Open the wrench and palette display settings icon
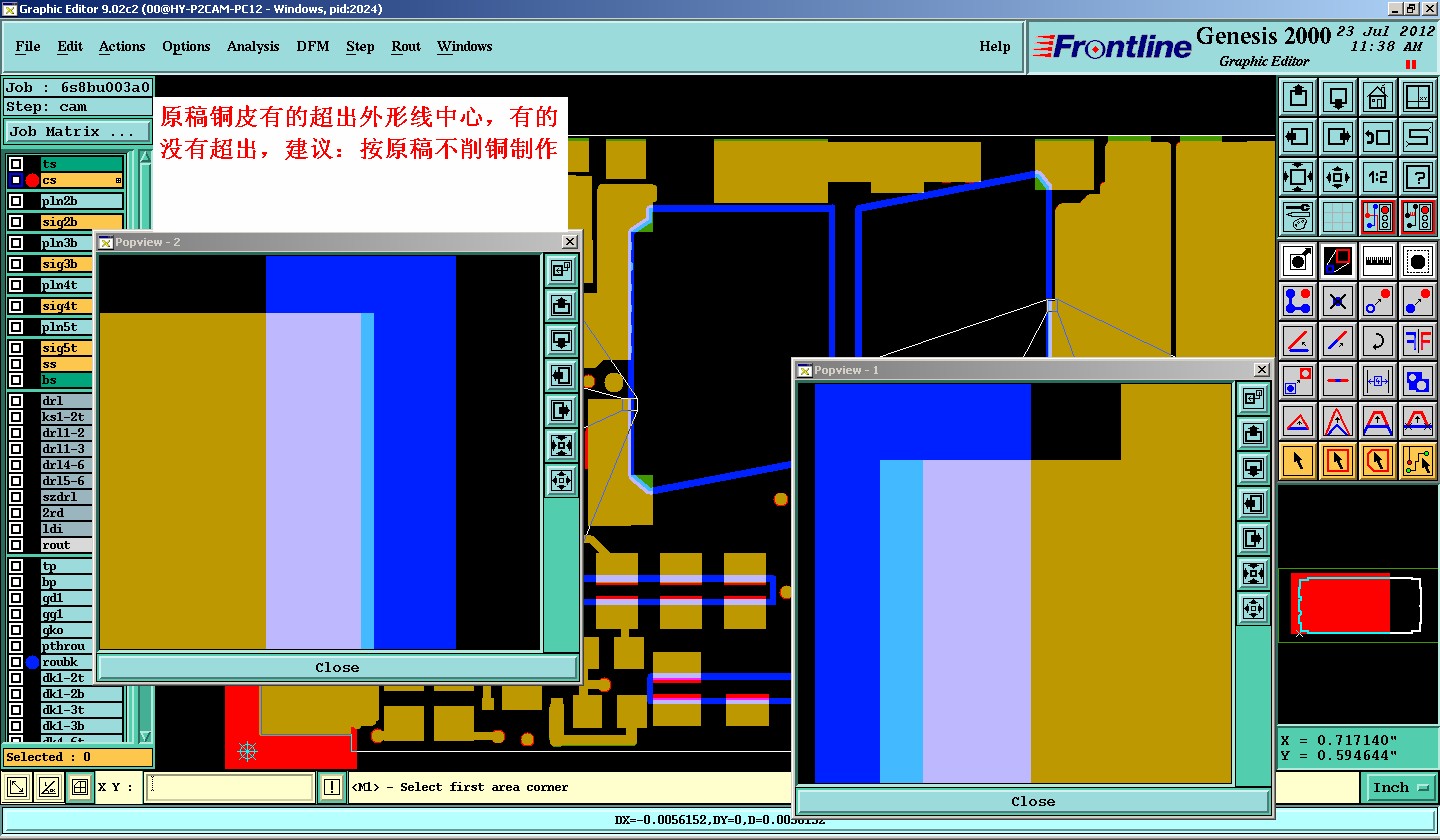1440x840 pixels. point(1298,217)
